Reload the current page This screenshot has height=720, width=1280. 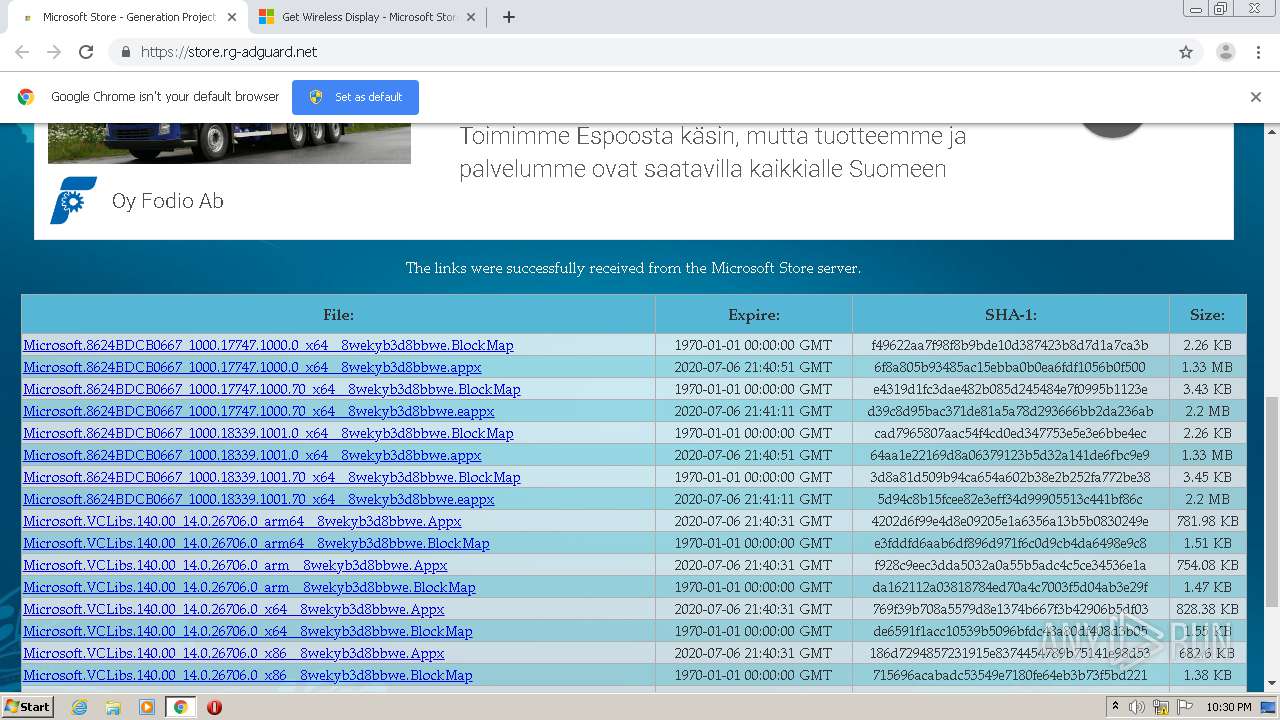(x=86, y=52)
